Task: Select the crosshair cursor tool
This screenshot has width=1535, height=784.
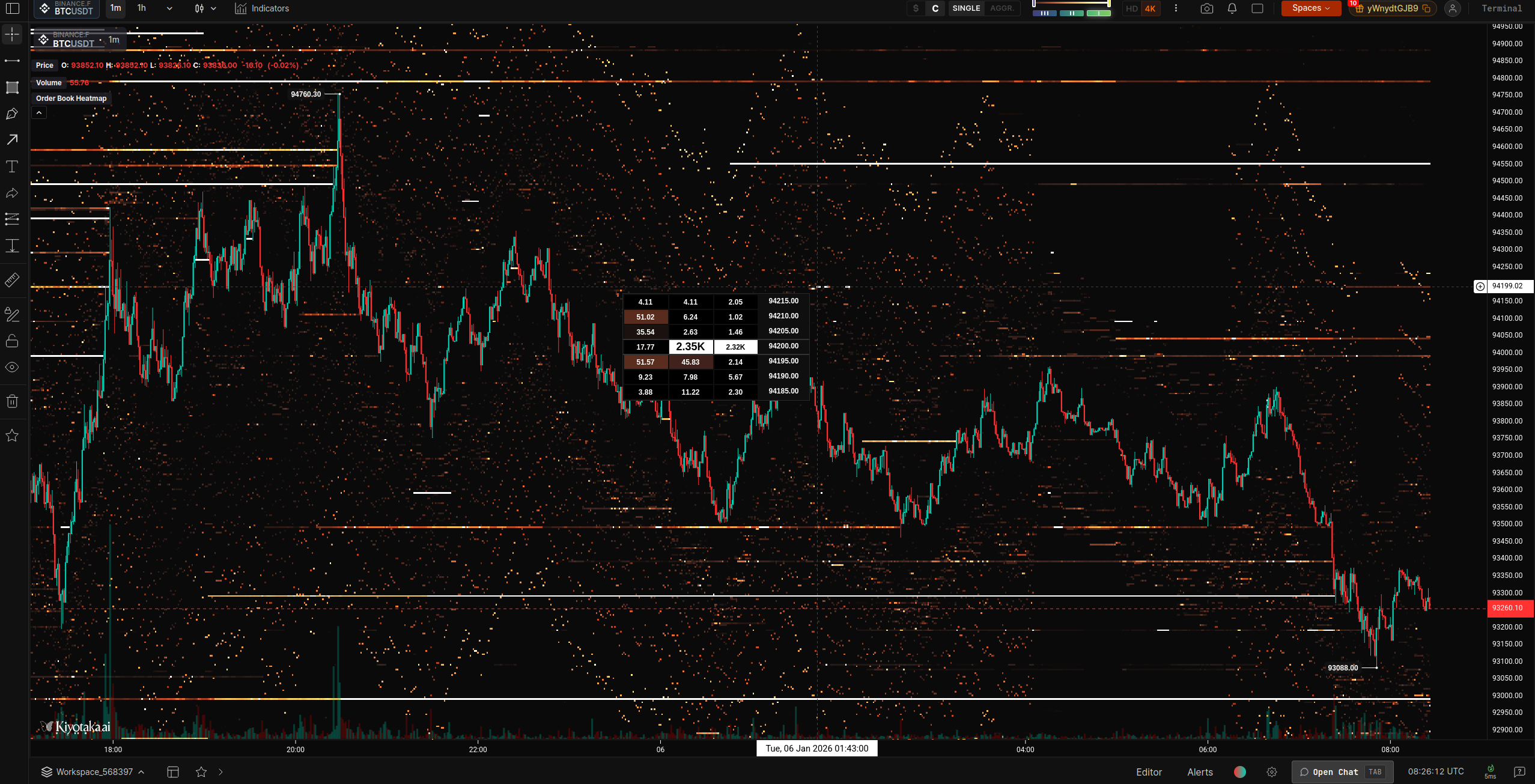Action: [x=12, y=35]
